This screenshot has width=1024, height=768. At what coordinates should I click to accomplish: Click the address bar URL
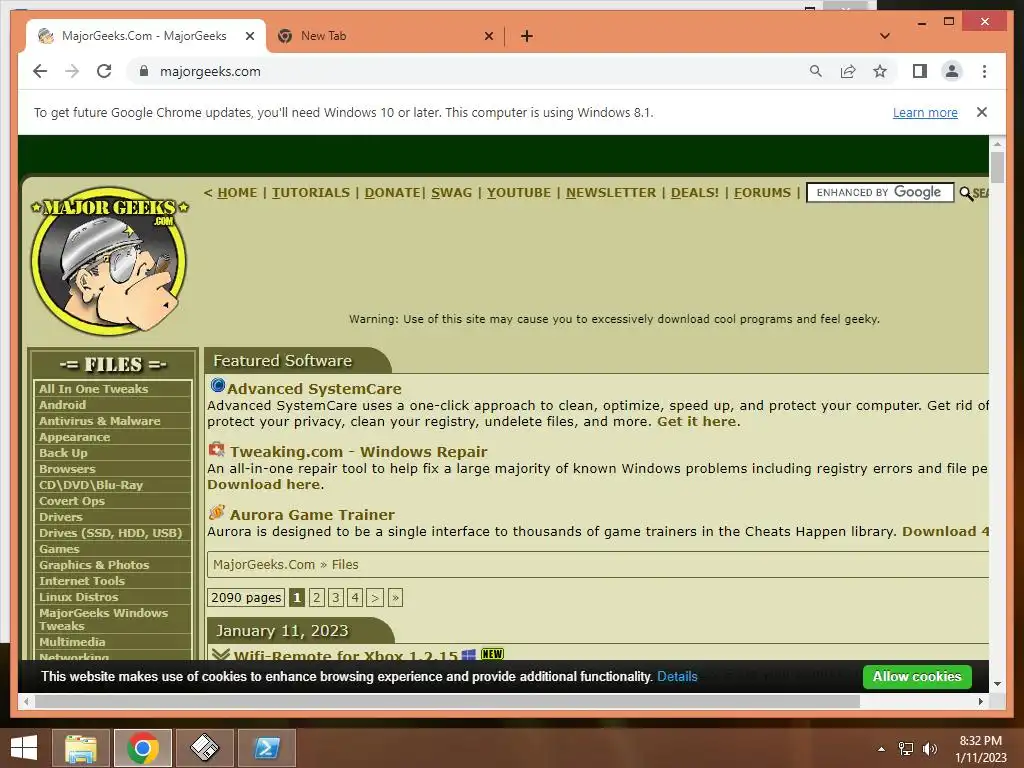coord(210,71)
